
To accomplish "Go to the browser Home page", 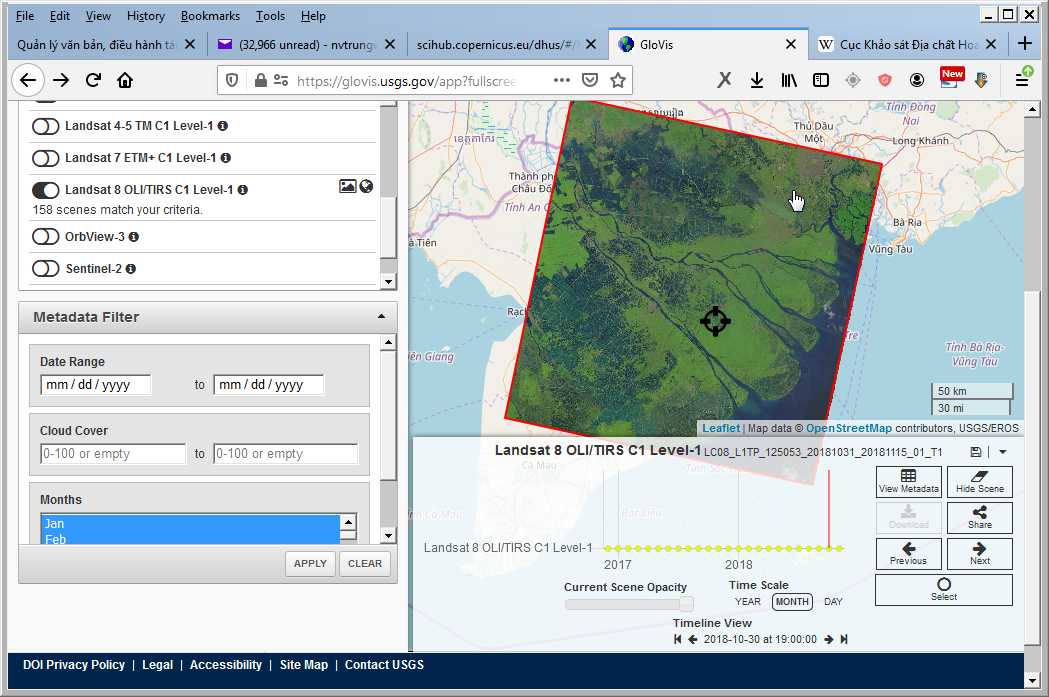I will tap(124, 80).
